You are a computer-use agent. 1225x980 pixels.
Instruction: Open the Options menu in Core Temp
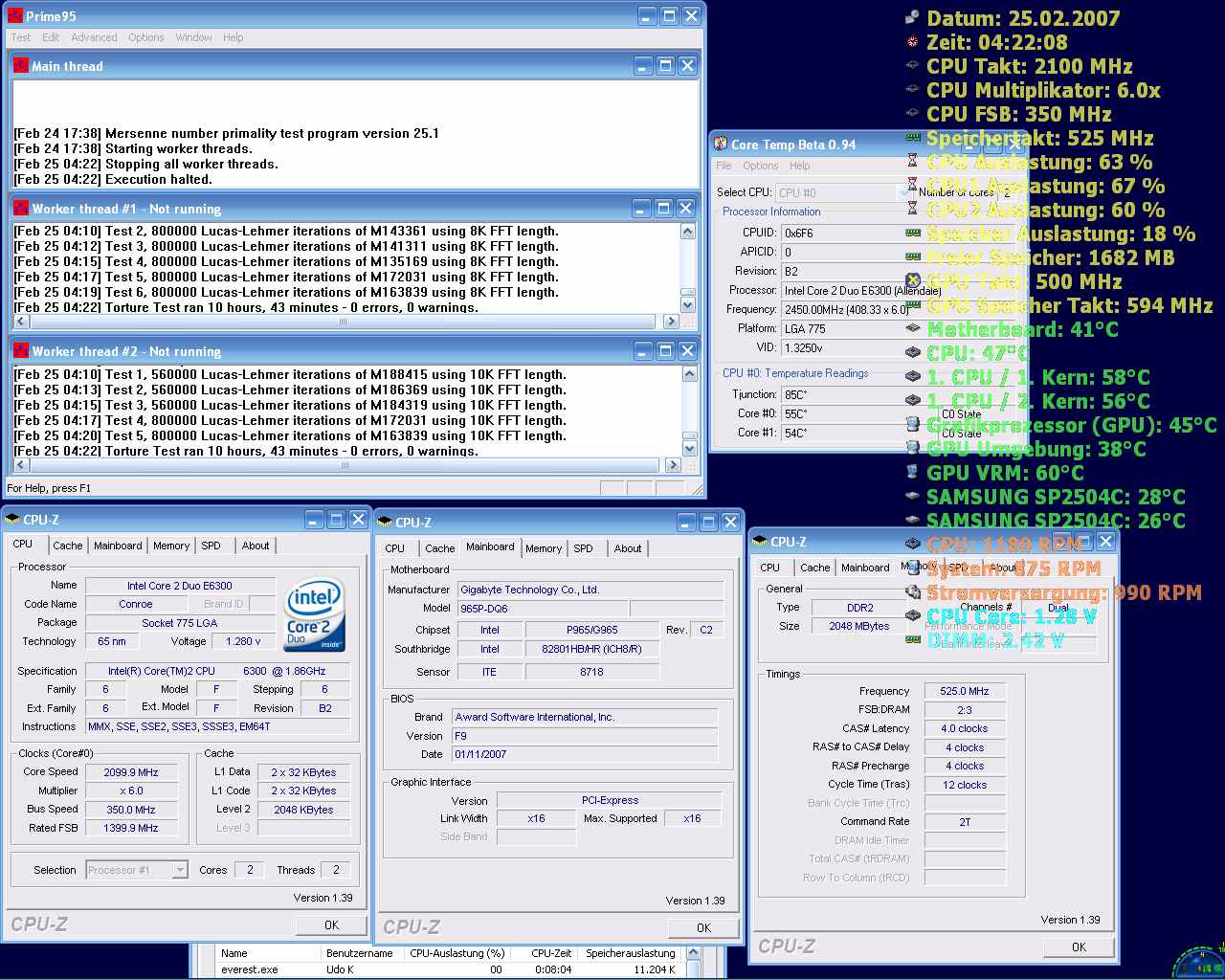tap(761, 166)
